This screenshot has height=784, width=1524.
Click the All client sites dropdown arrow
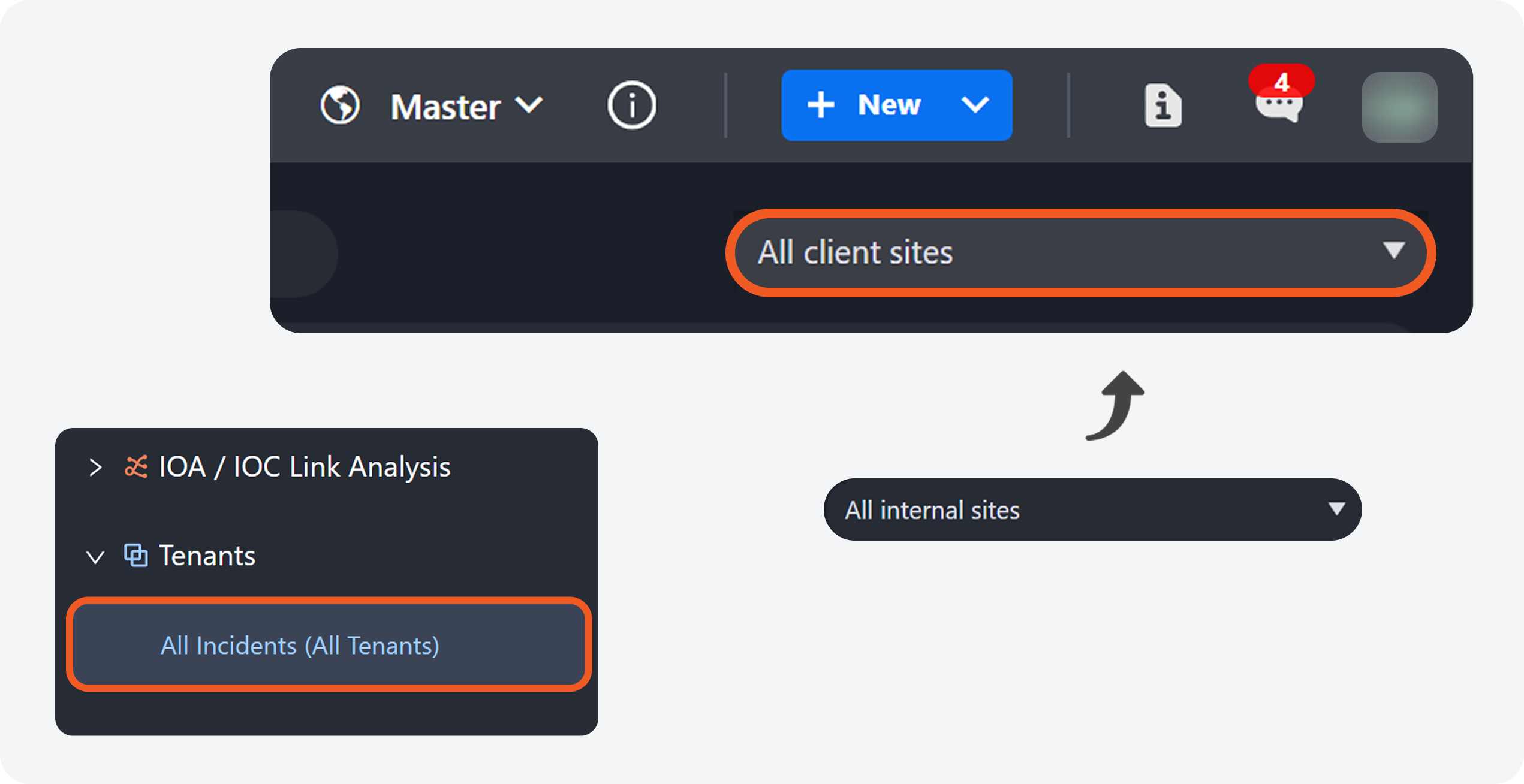(x=1393, y=251)
